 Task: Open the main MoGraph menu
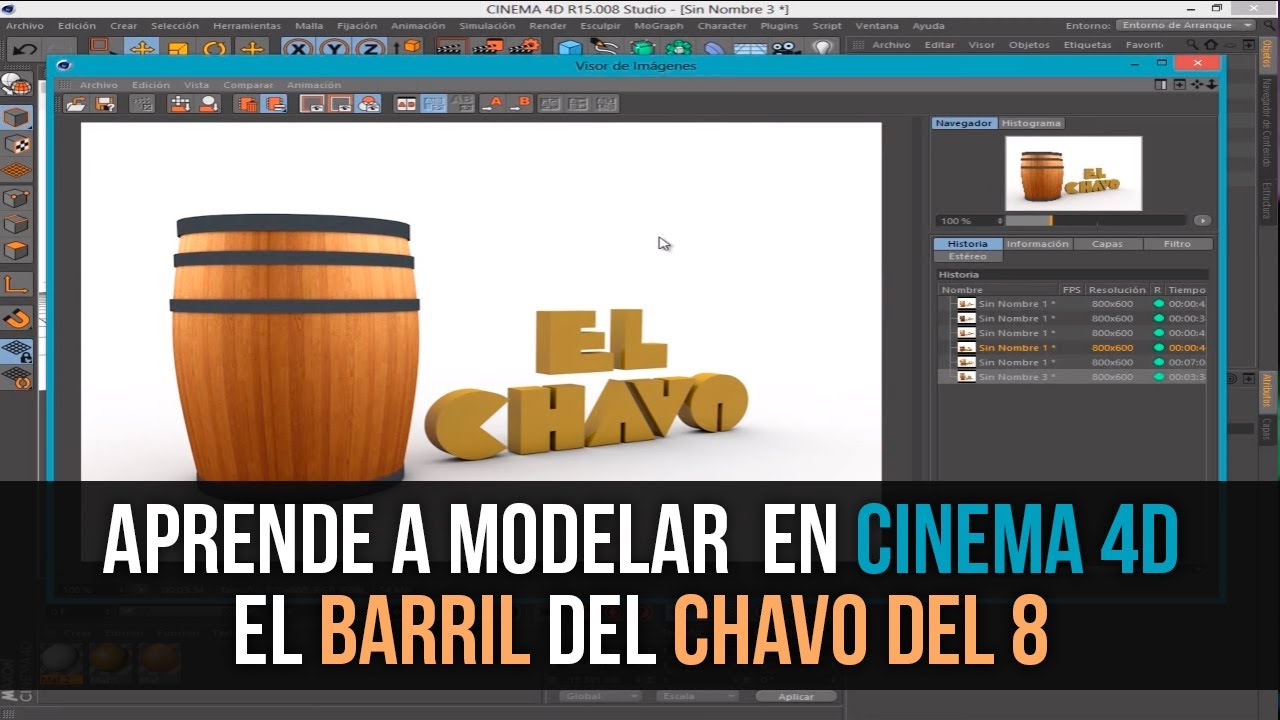[659, 26]
